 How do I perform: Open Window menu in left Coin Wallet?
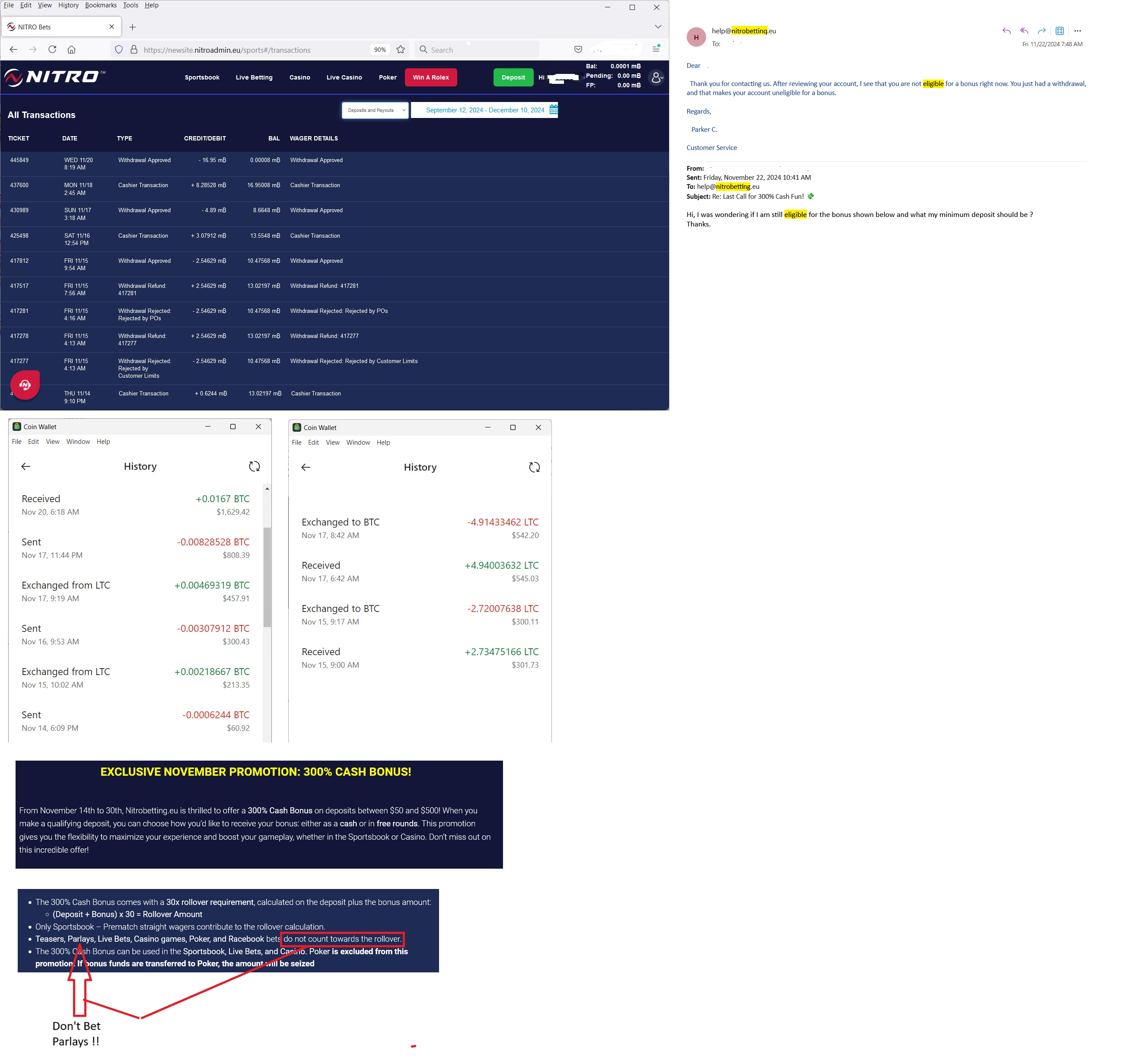(78, 442)
